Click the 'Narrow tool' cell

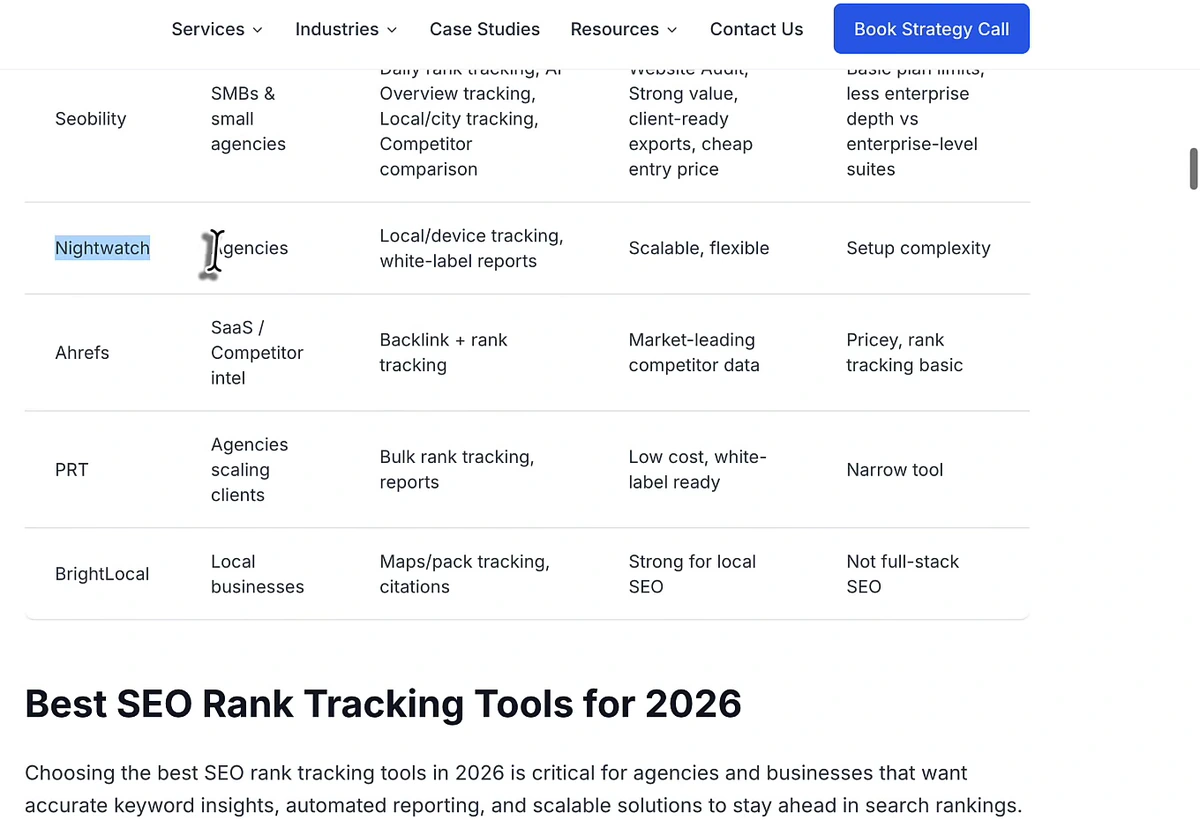(x=894, y=470)
